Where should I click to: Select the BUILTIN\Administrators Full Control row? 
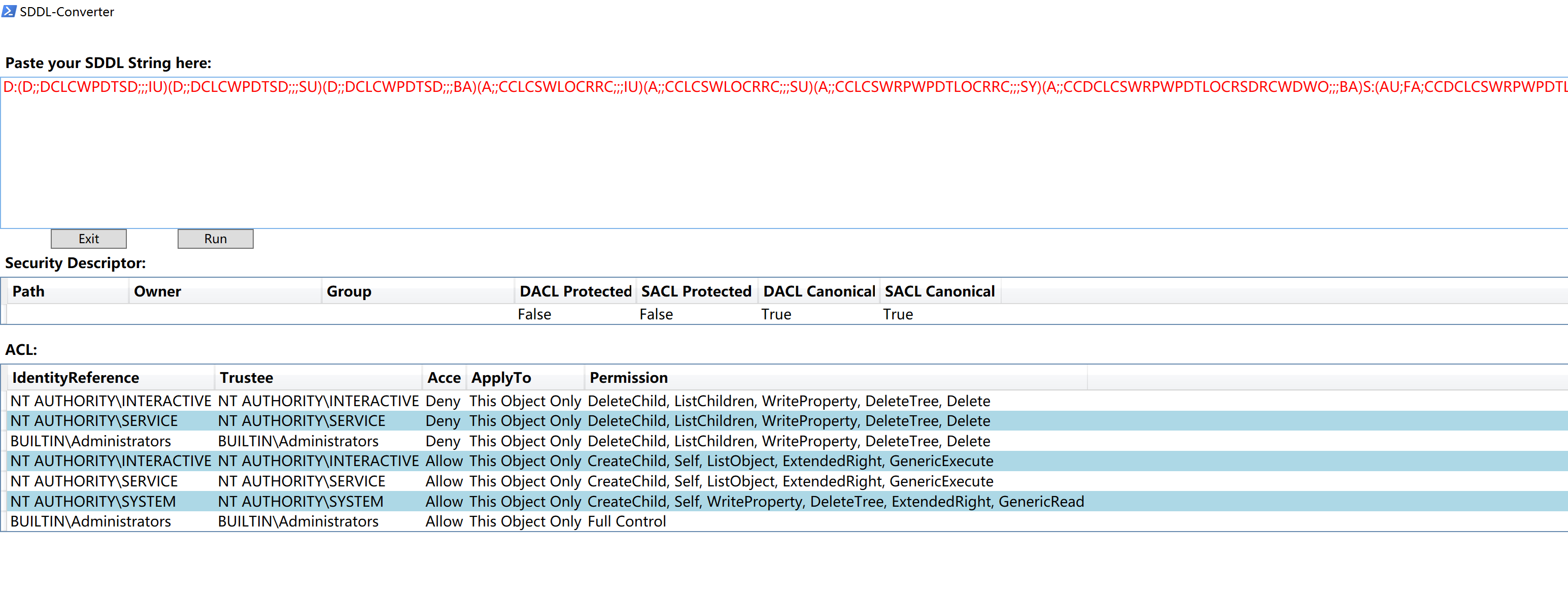487,522
